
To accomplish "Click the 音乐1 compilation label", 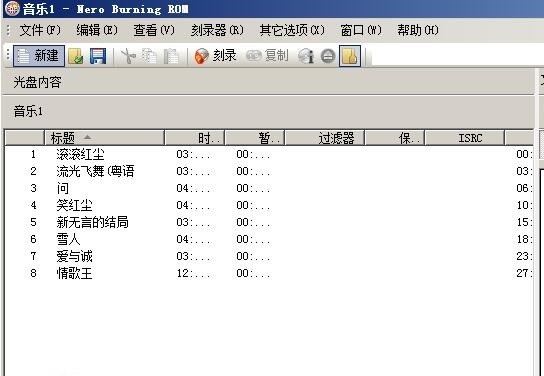I will coord(28,111).
